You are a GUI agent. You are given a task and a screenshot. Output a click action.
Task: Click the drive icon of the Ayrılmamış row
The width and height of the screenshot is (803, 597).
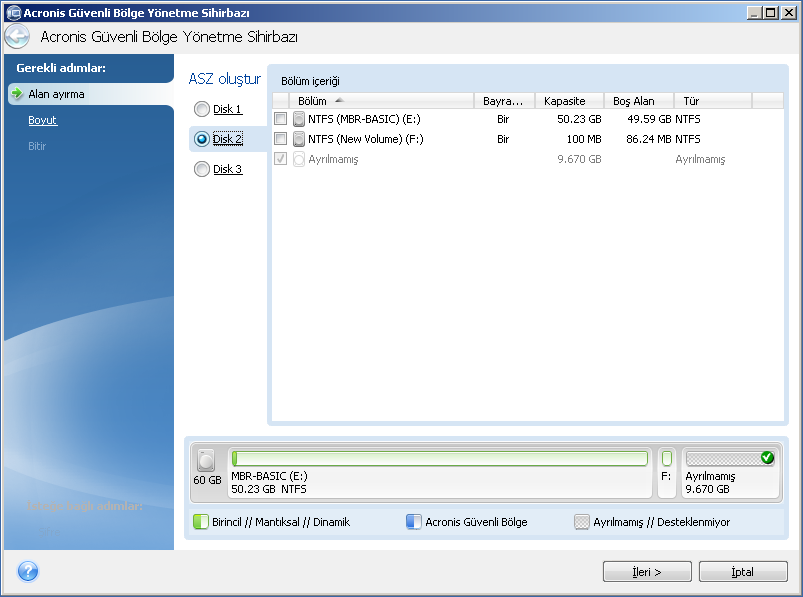tap(299, 159)
